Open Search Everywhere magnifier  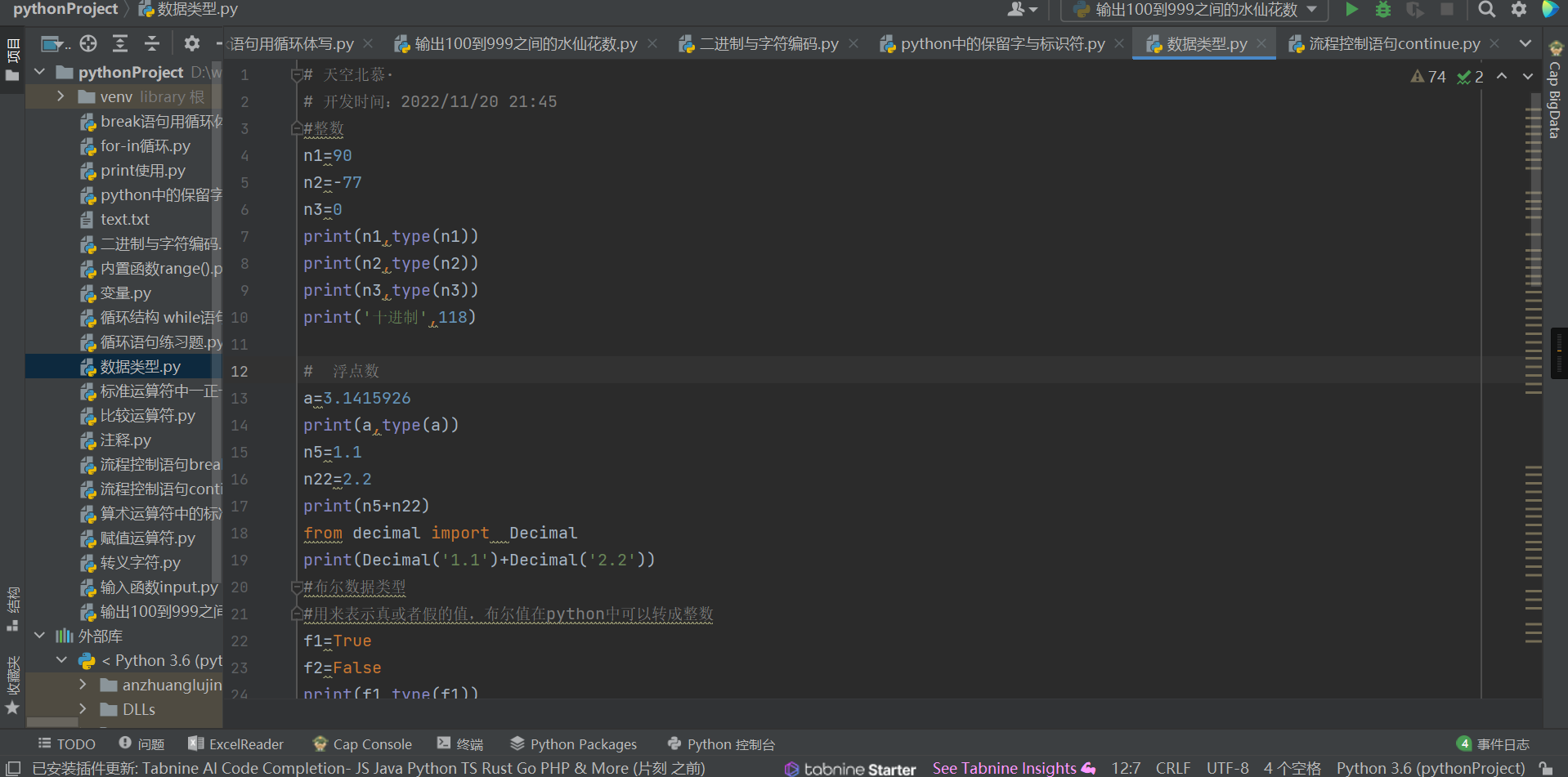click(x=1486, y=10)
